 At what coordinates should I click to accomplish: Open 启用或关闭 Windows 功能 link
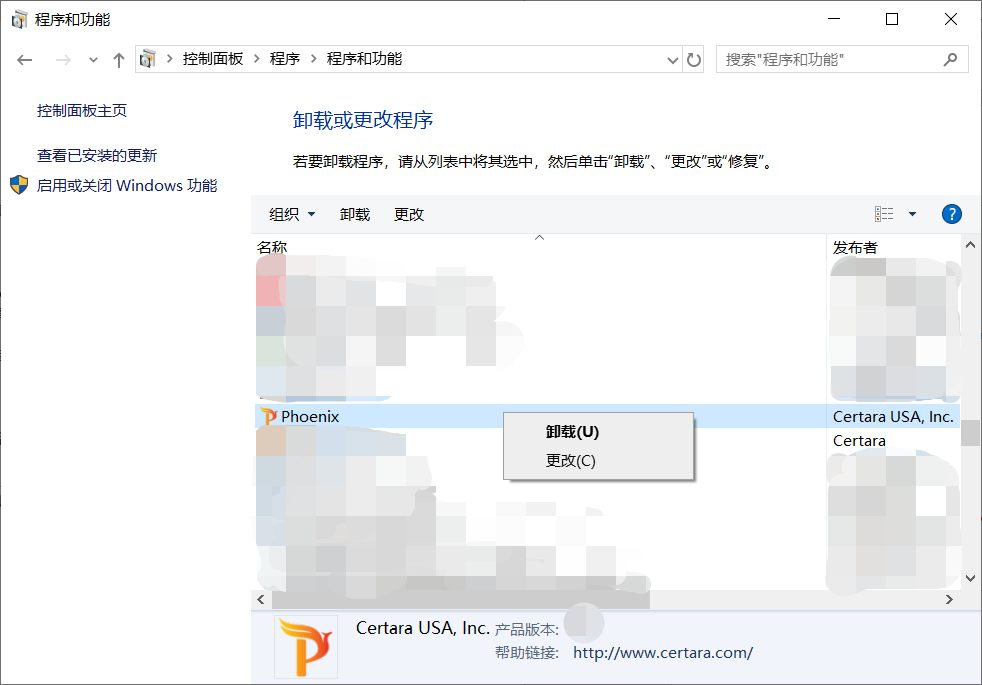[x=127, y=185]
